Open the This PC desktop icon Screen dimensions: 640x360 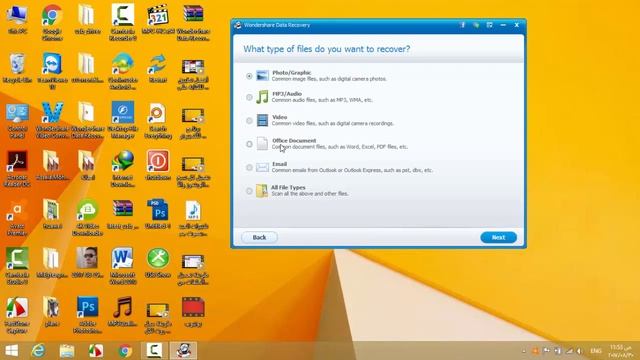tap(17, 19)
